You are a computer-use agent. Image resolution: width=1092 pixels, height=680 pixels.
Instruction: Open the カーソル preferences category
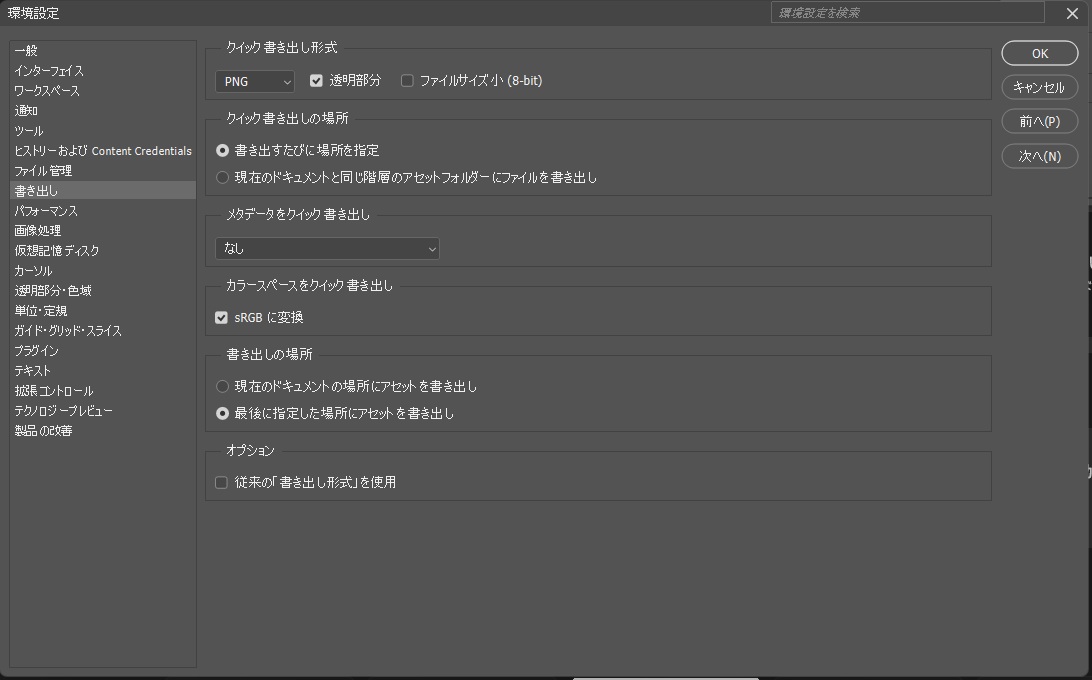pyautogui.click(x=103, y=271)
